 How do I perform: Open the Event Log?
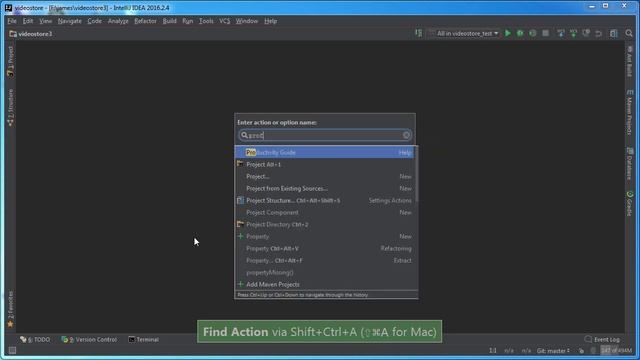point(602,340)
